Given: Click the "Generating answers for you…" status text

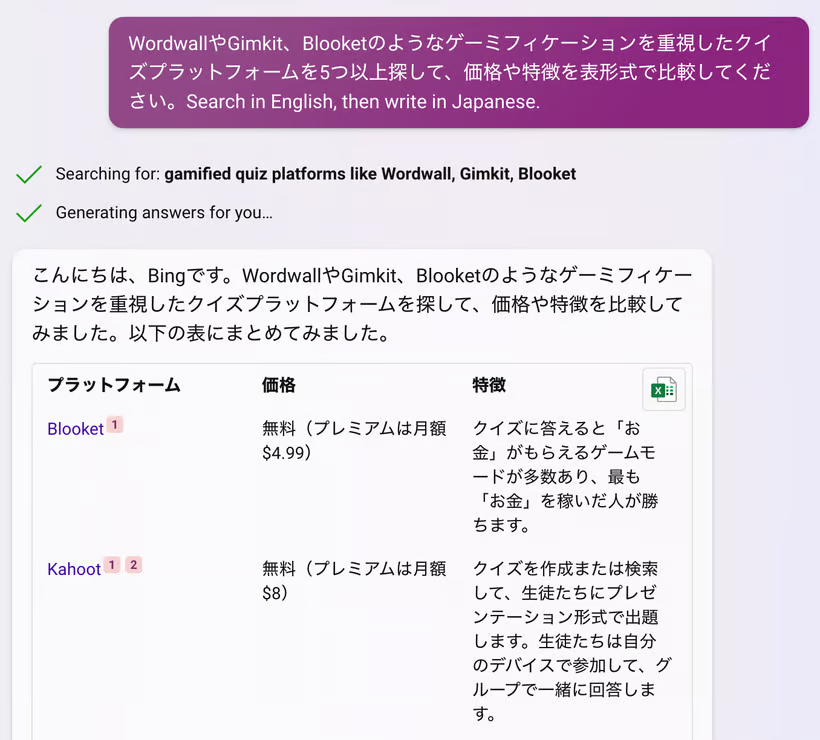Looking at the screenshot, I should tap(164, 212).
